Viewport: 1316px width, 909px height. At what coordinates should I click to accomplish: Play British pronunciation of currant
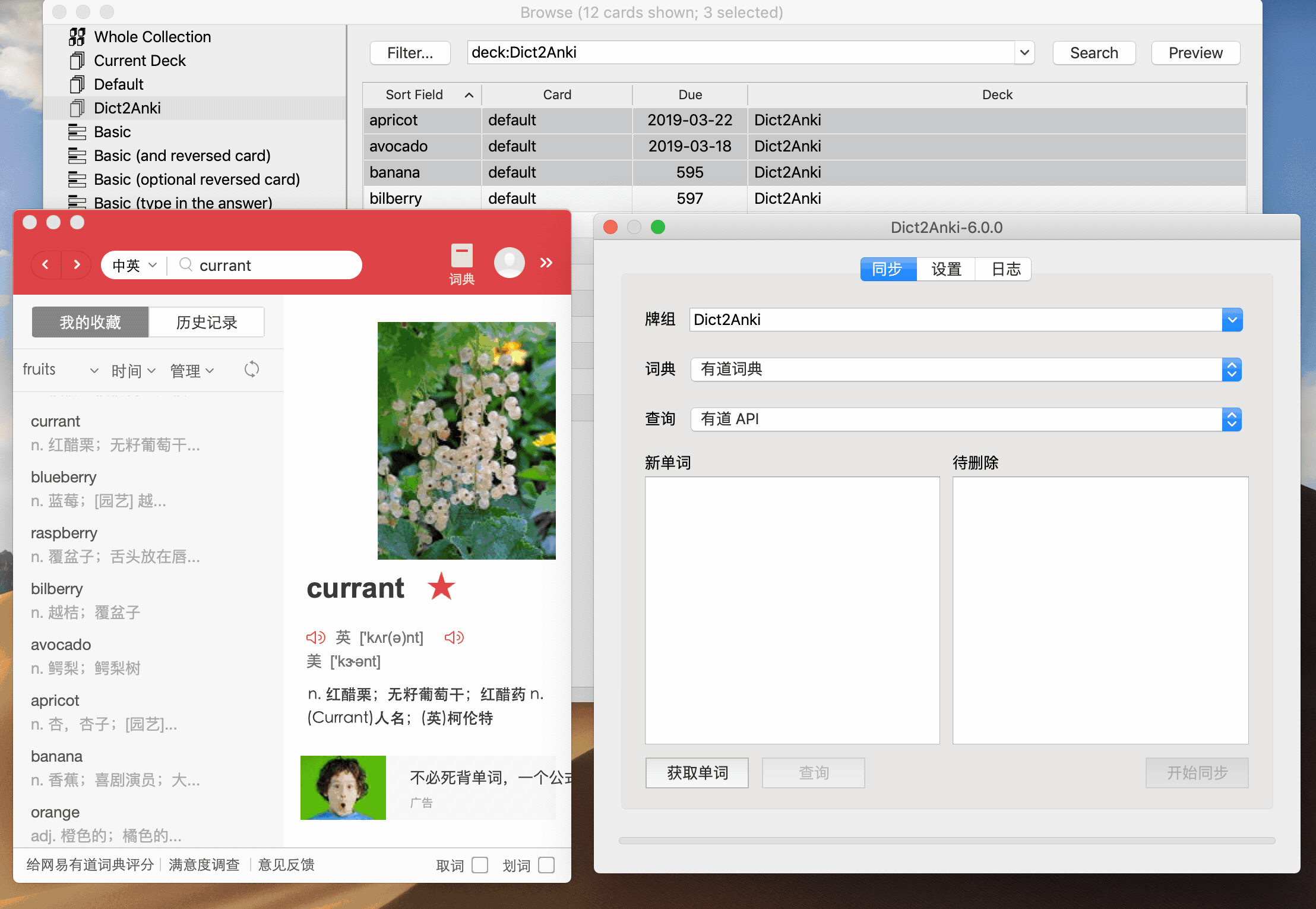(315, 637)
